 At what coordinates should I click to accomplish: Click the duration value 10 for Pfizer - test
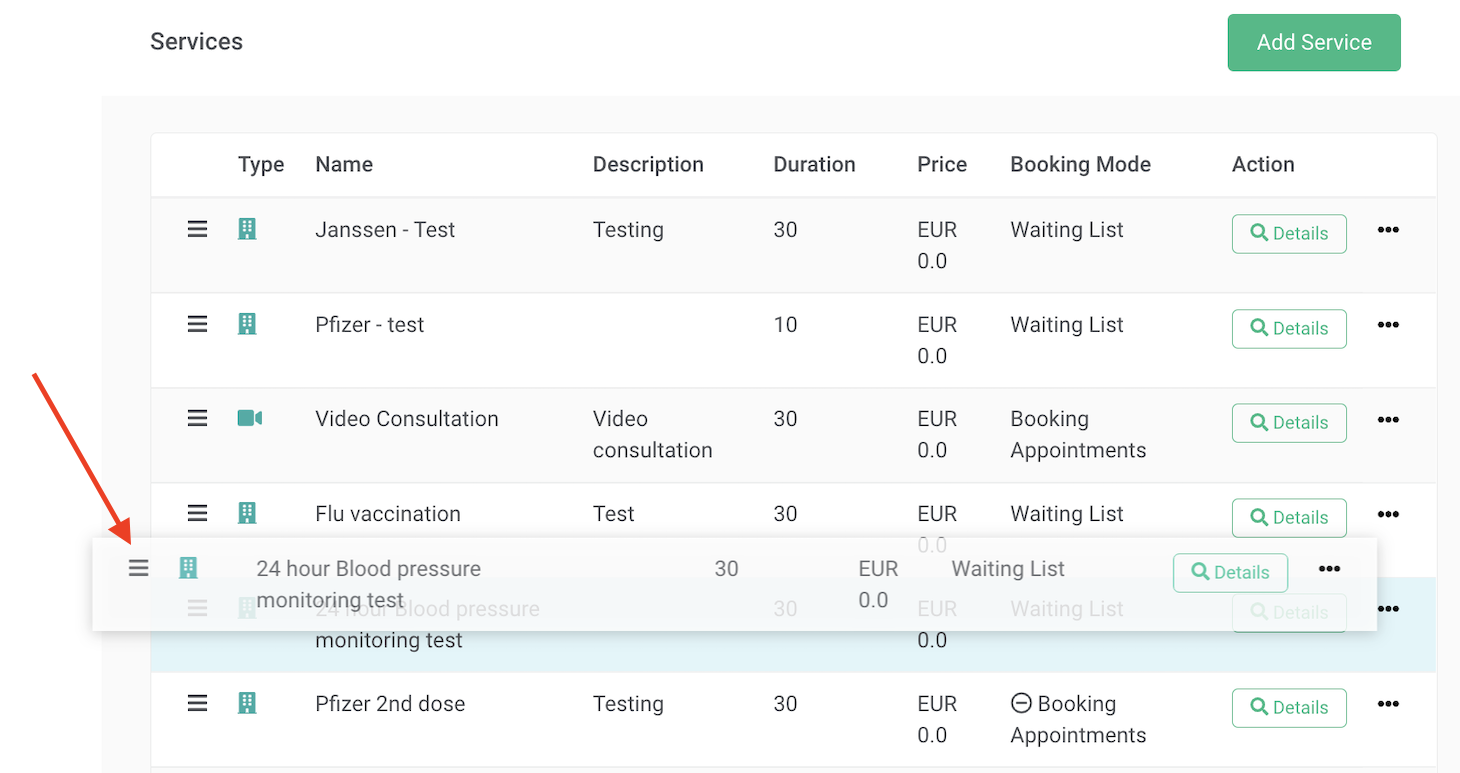785,324
